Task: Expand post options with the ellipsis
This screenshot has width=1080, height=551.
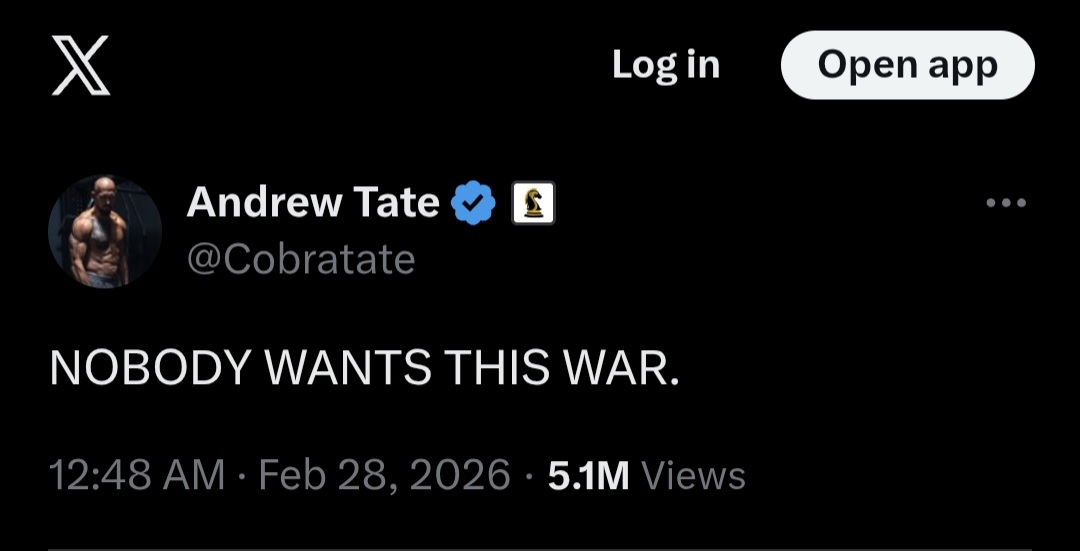Action: click(x=1006, y=203)
